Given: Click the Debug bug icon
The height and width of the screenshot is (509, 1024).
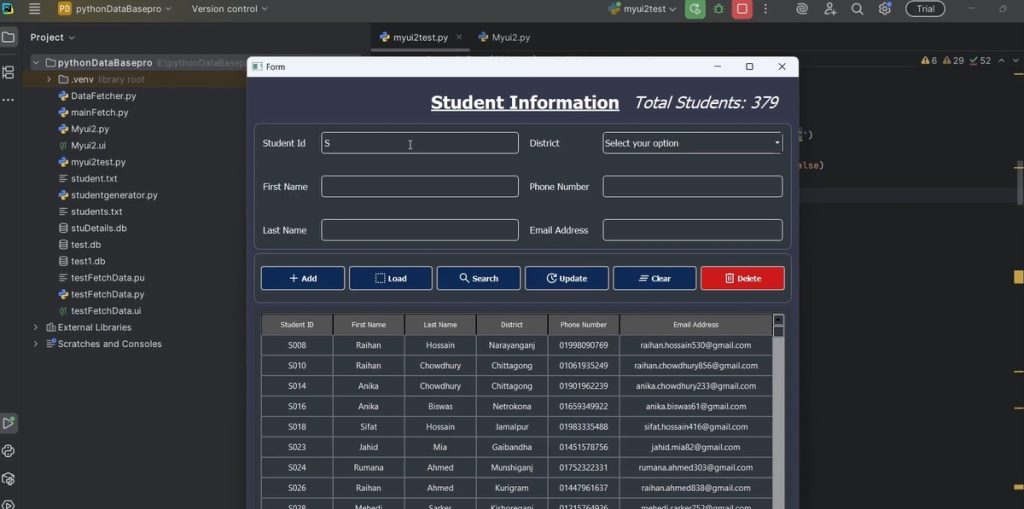Looking at the screenshot, I should click(719, 9).
